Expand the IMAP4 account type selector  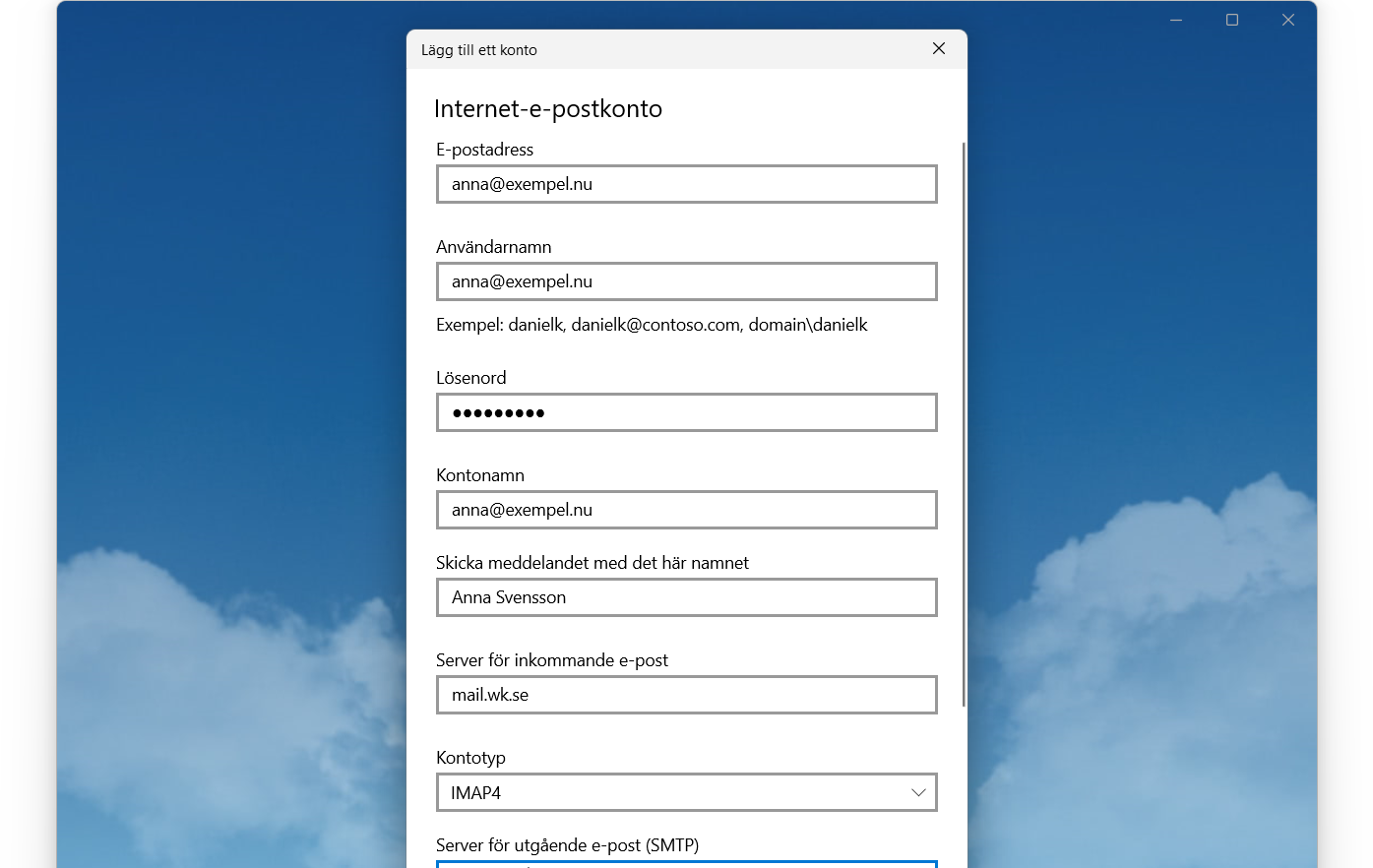(686, 792)
